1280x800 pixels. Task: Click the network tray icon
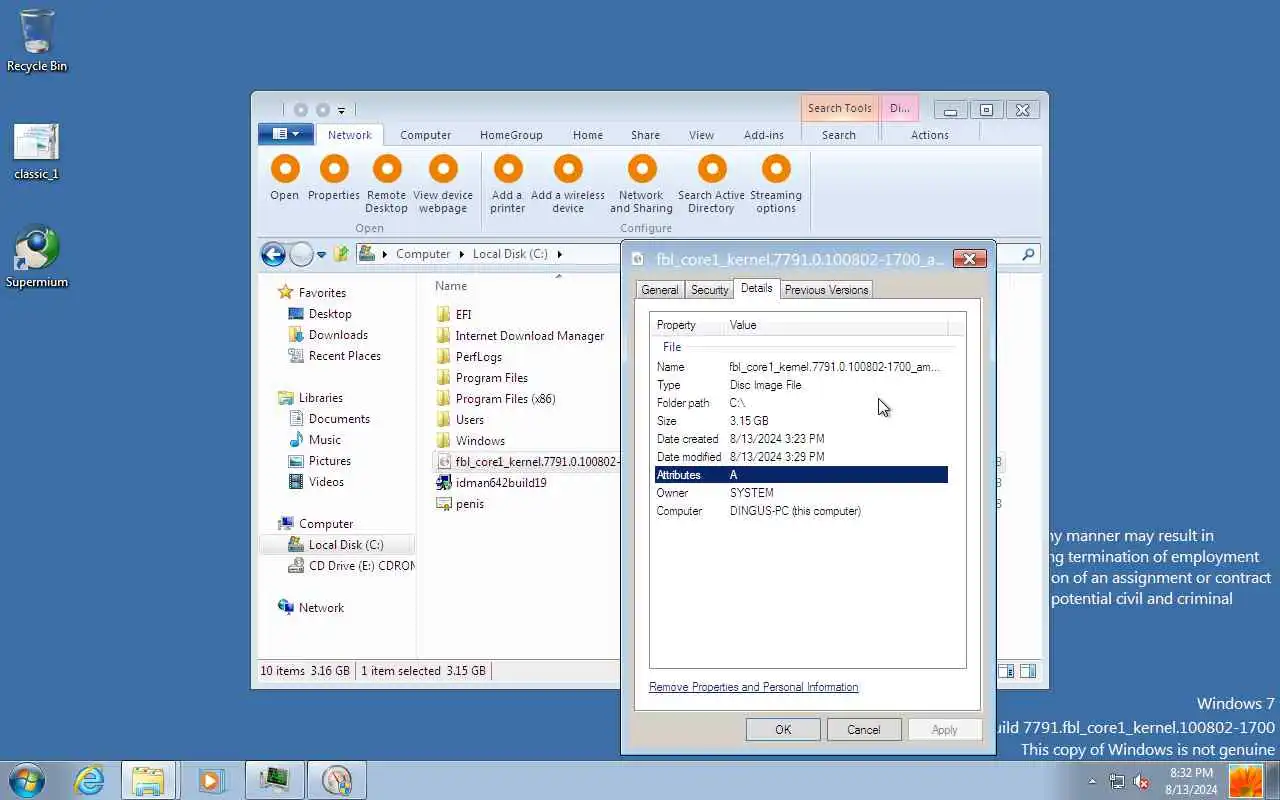pos(1116,782)
